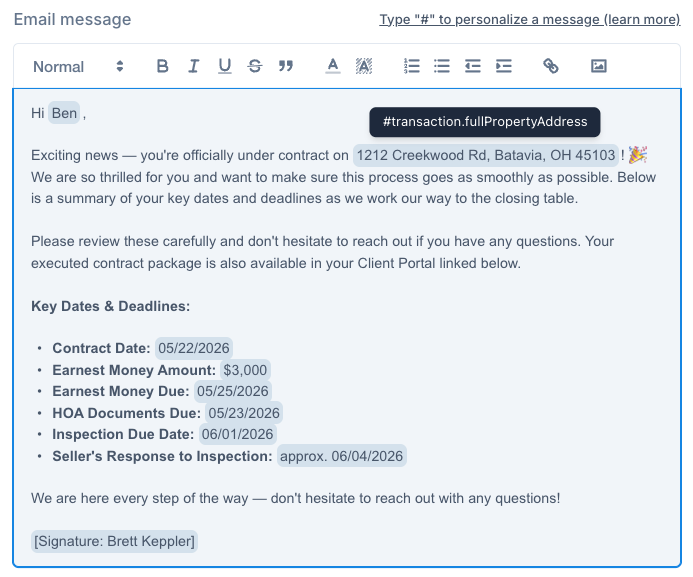Apply strikethrough formatting

click(x=255, y=66)
